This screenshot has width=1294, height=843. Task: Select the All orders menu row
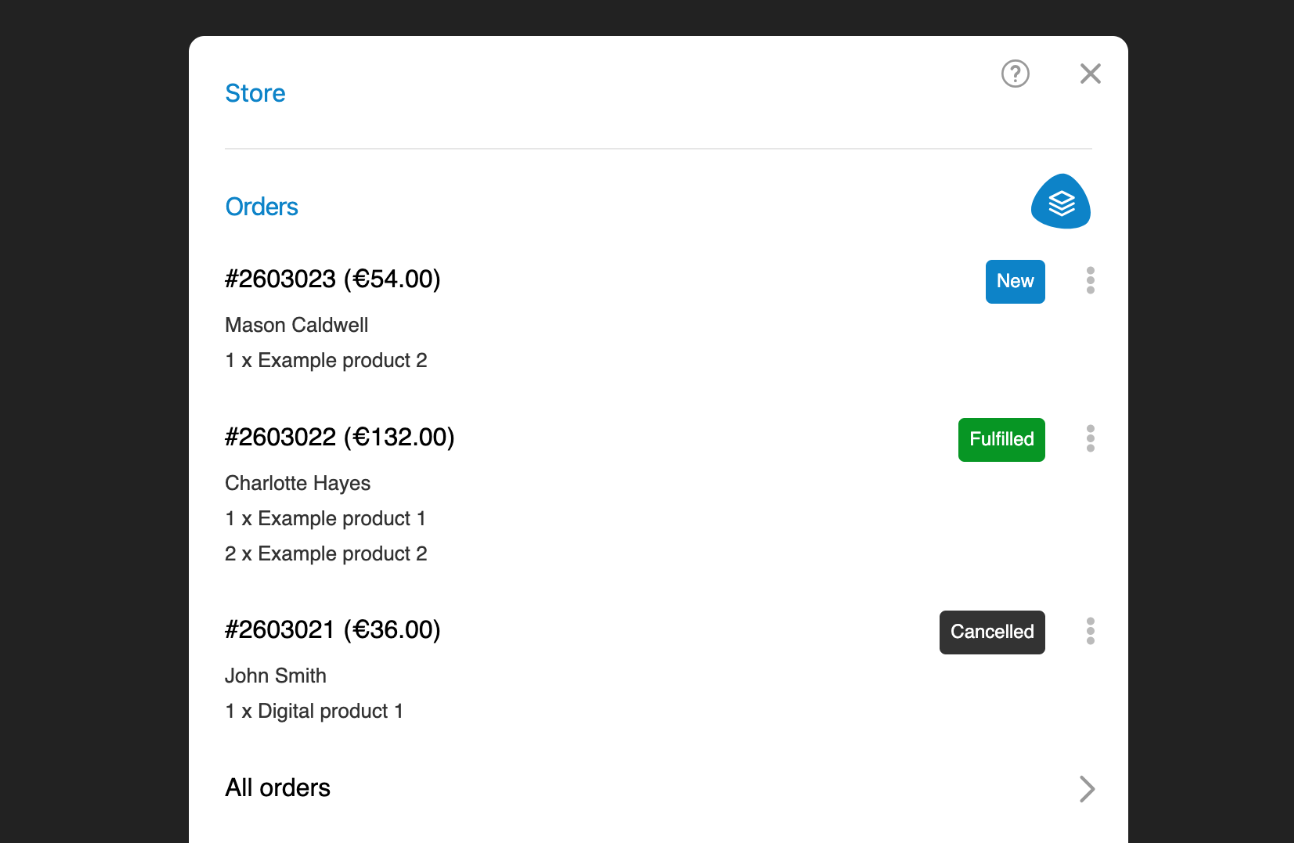[278, 788]
